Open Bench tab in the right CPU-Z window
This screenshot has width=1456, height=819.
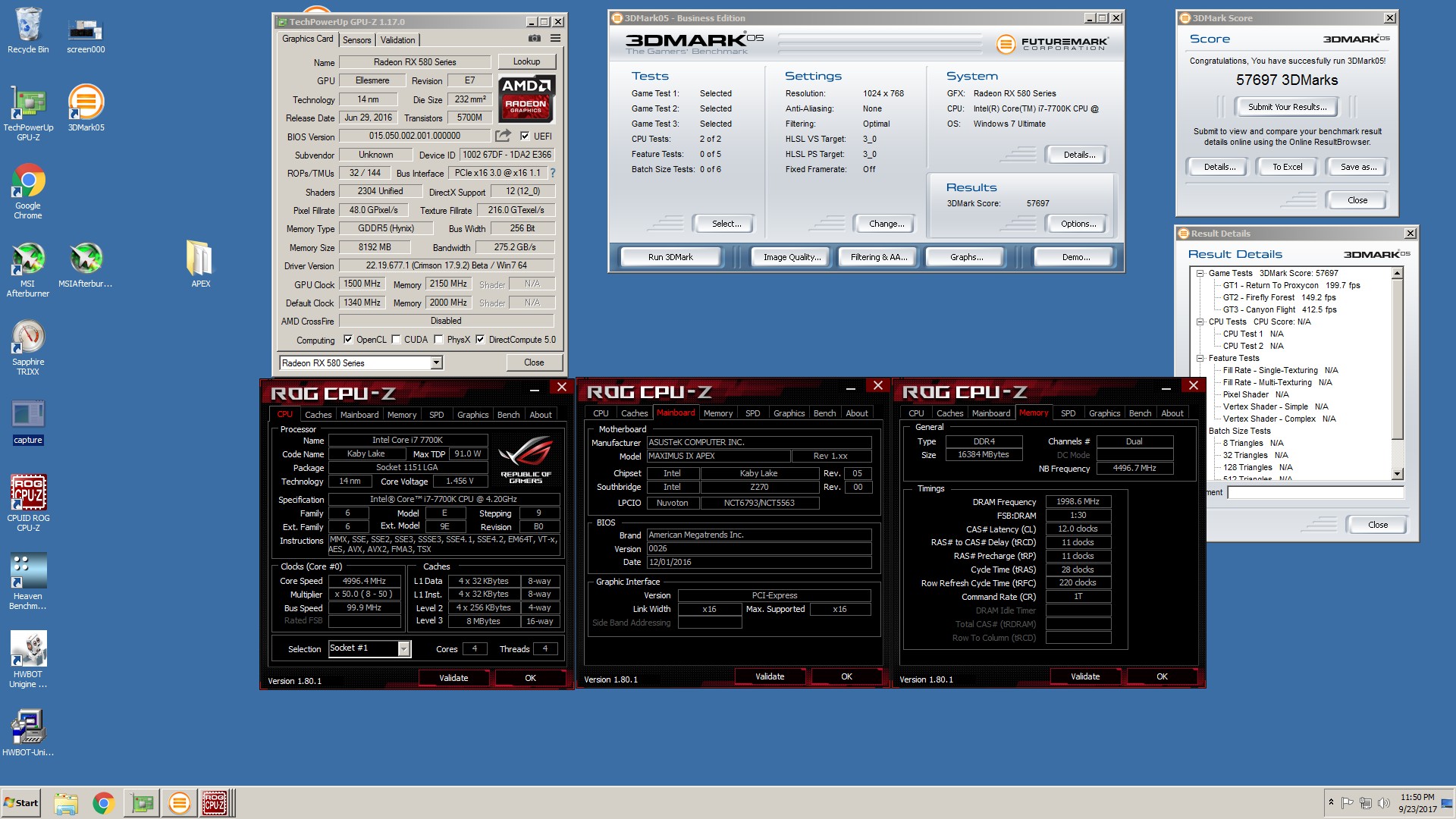pos(1140,413)
